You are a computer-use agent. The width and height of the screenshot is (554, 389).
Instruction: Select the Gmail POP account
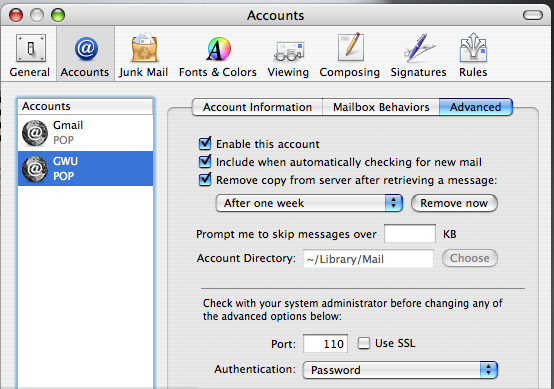[x=86, y=133]
